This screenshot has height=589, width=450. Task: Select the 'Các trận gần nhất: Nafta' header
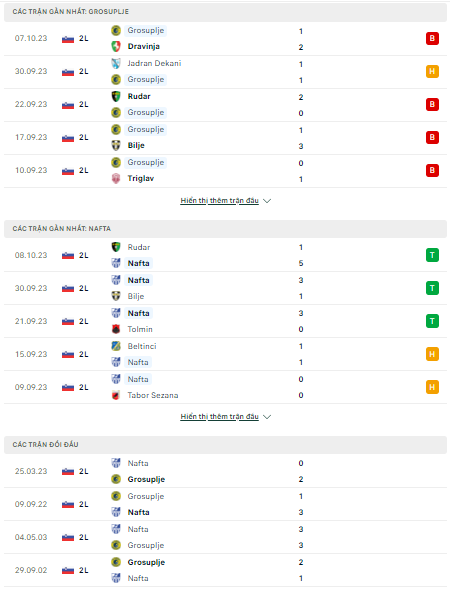tap(225, 229)
